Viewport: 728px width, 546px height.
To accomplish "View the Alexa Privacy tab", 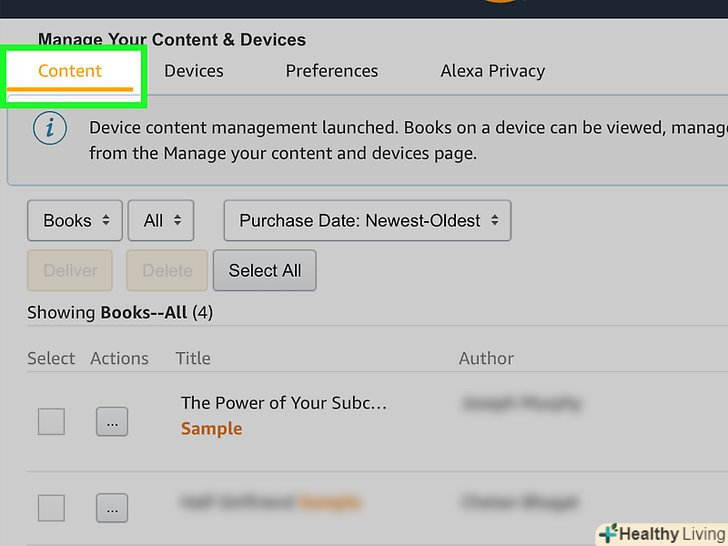I will [493, 71].
